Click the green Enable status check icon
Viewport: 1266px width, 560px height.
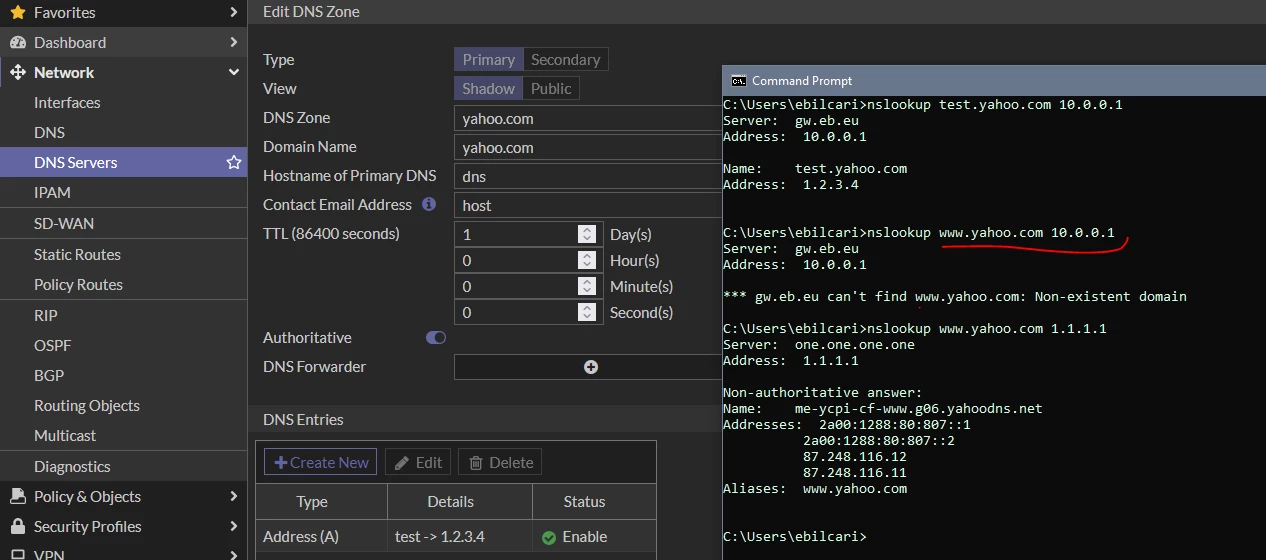[549, 537]
